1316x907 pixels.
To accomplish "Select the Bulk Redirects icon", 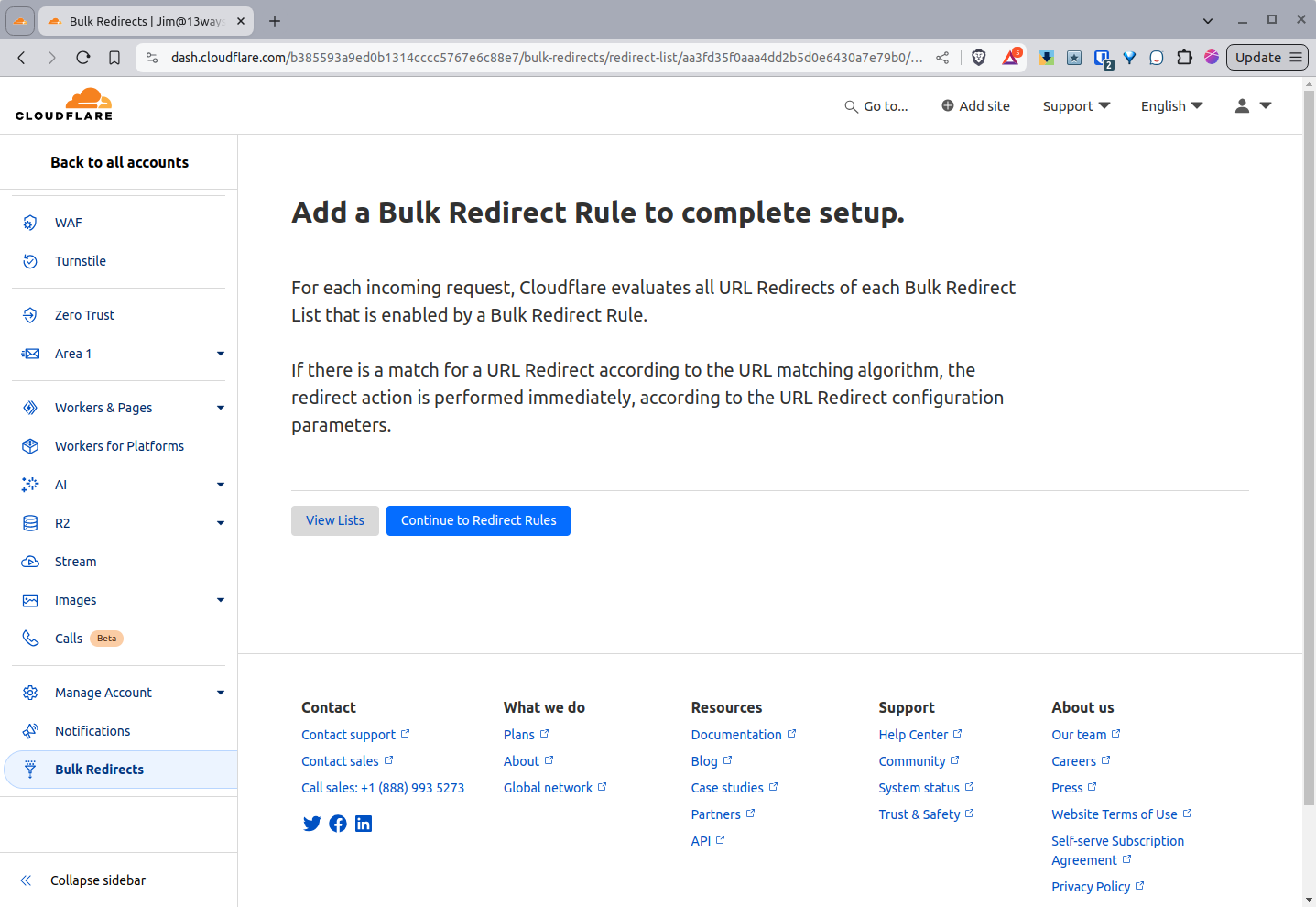I will 30,769.
